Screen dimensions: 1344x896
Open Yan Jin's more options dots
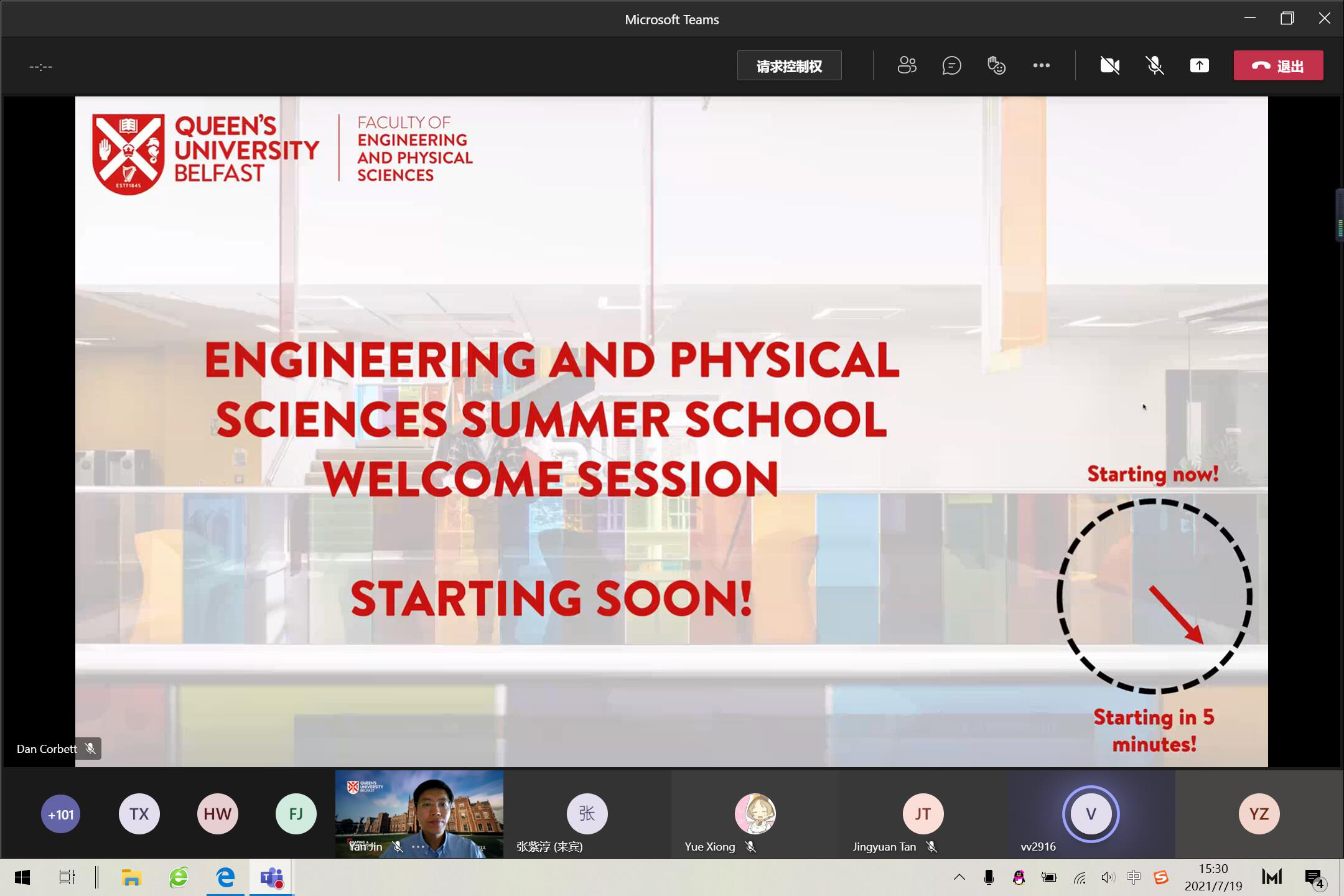pyautogui.click(x=418, y=847)
